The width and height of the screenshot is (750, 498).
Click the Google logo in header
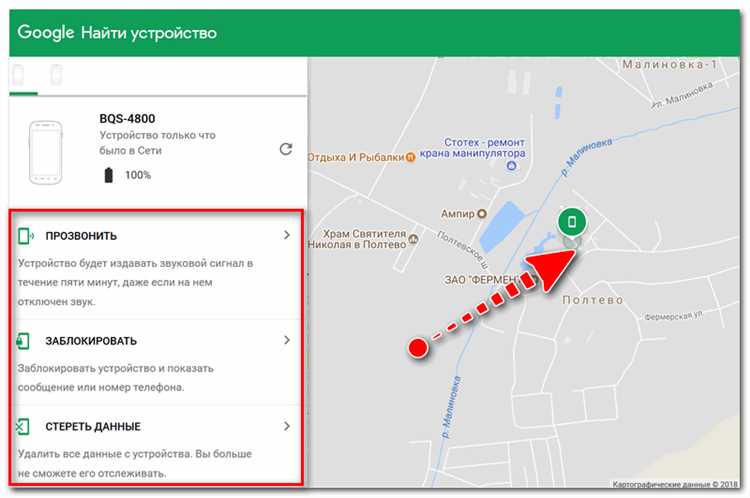[45, 33]
